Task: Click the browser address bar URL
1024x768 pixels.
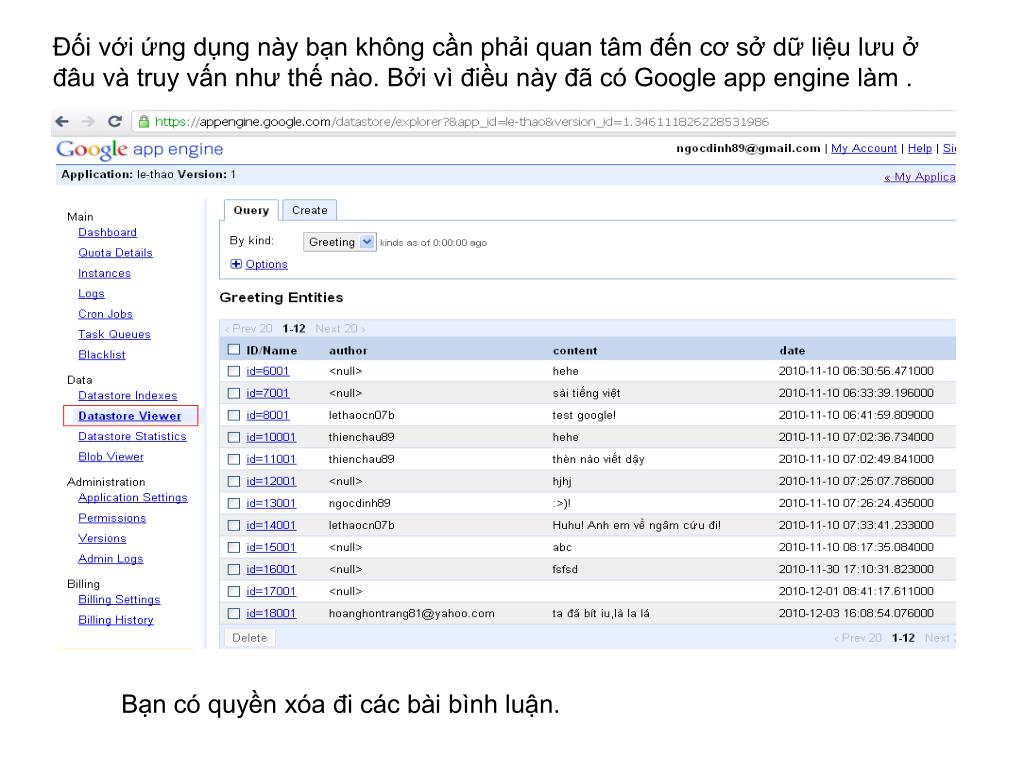Action: coord(462,121)
